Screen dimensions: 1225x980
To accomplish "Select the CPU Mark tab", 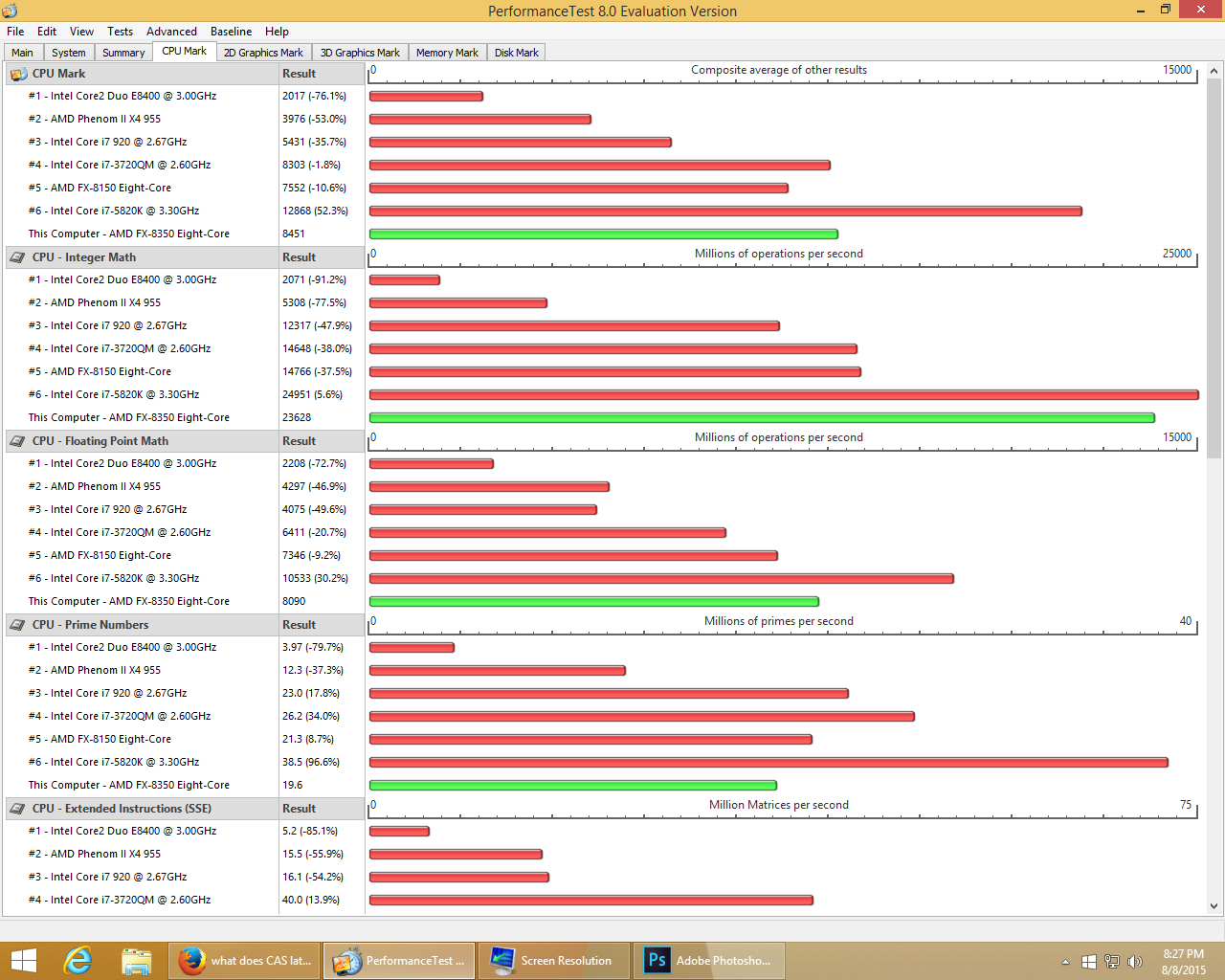I will (184, 51).
